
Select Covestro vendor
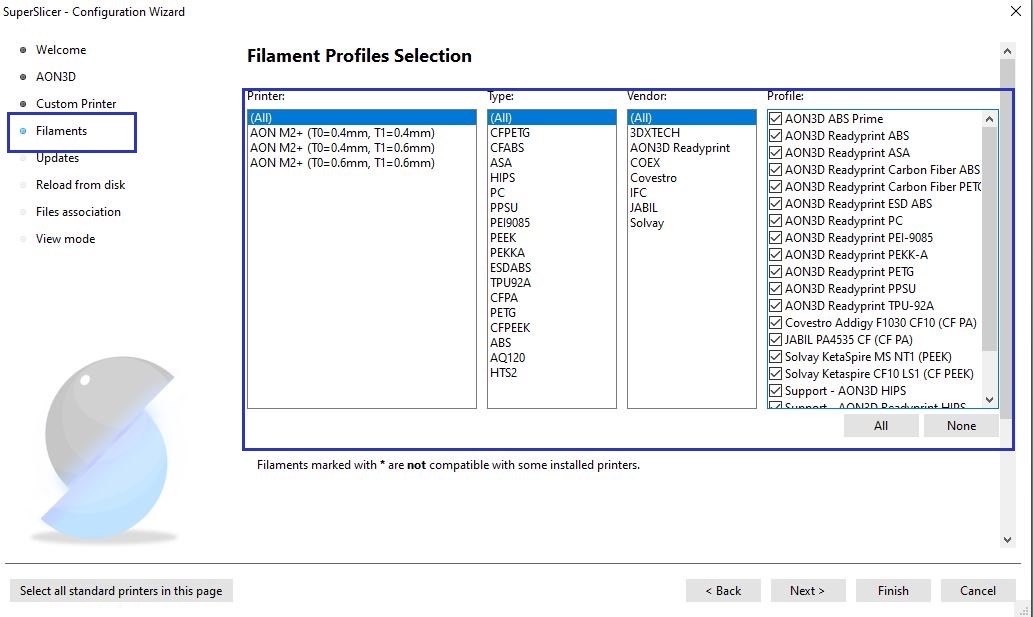tap(692, 178)
